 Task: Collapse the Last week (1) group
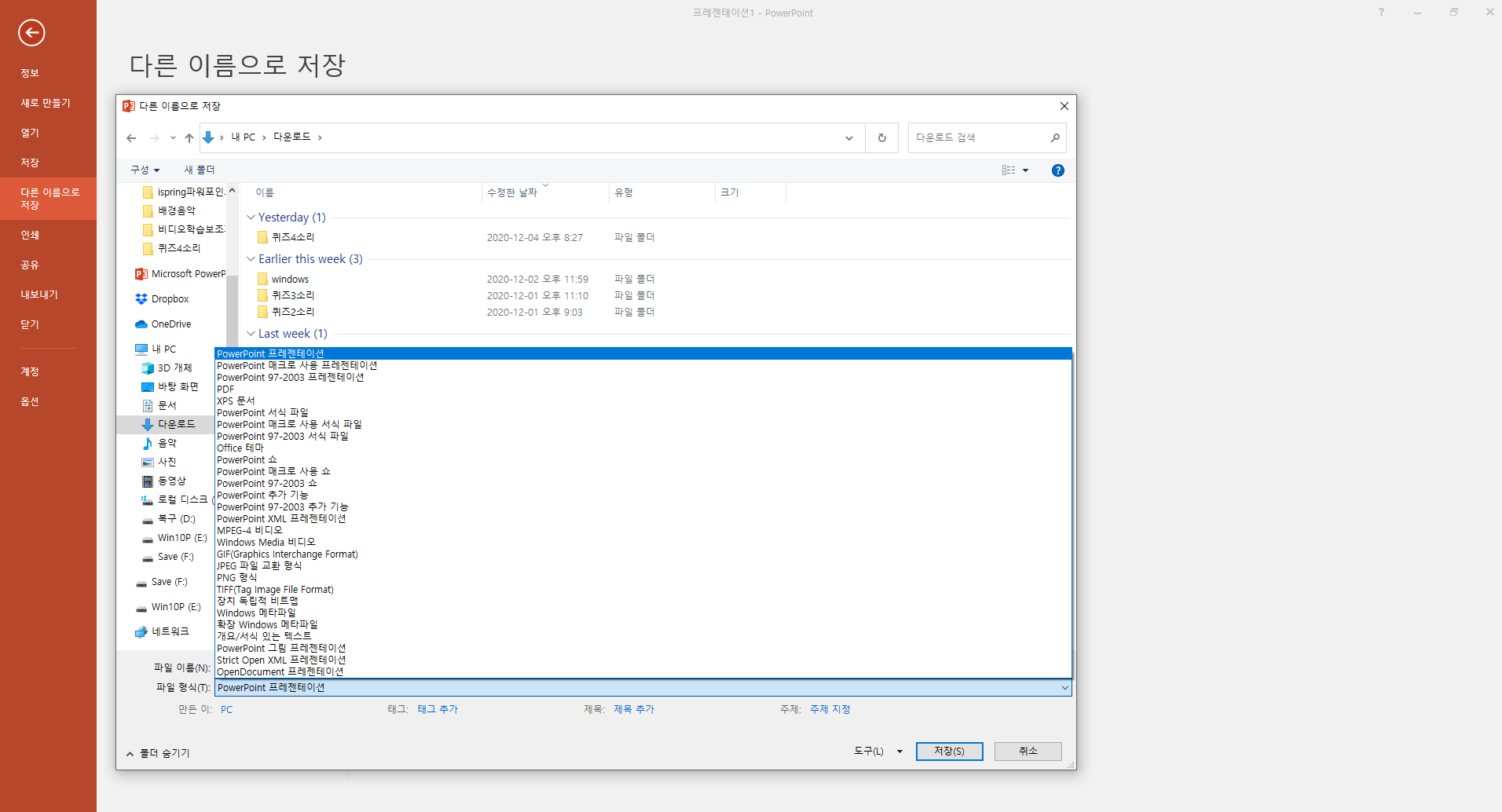[251, 334]
